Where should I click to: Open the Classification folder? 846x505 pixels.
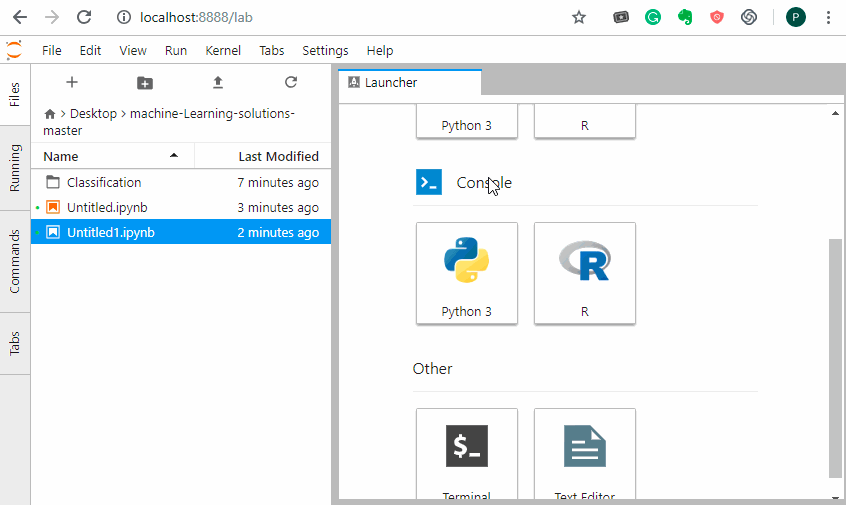click(104, 183)
